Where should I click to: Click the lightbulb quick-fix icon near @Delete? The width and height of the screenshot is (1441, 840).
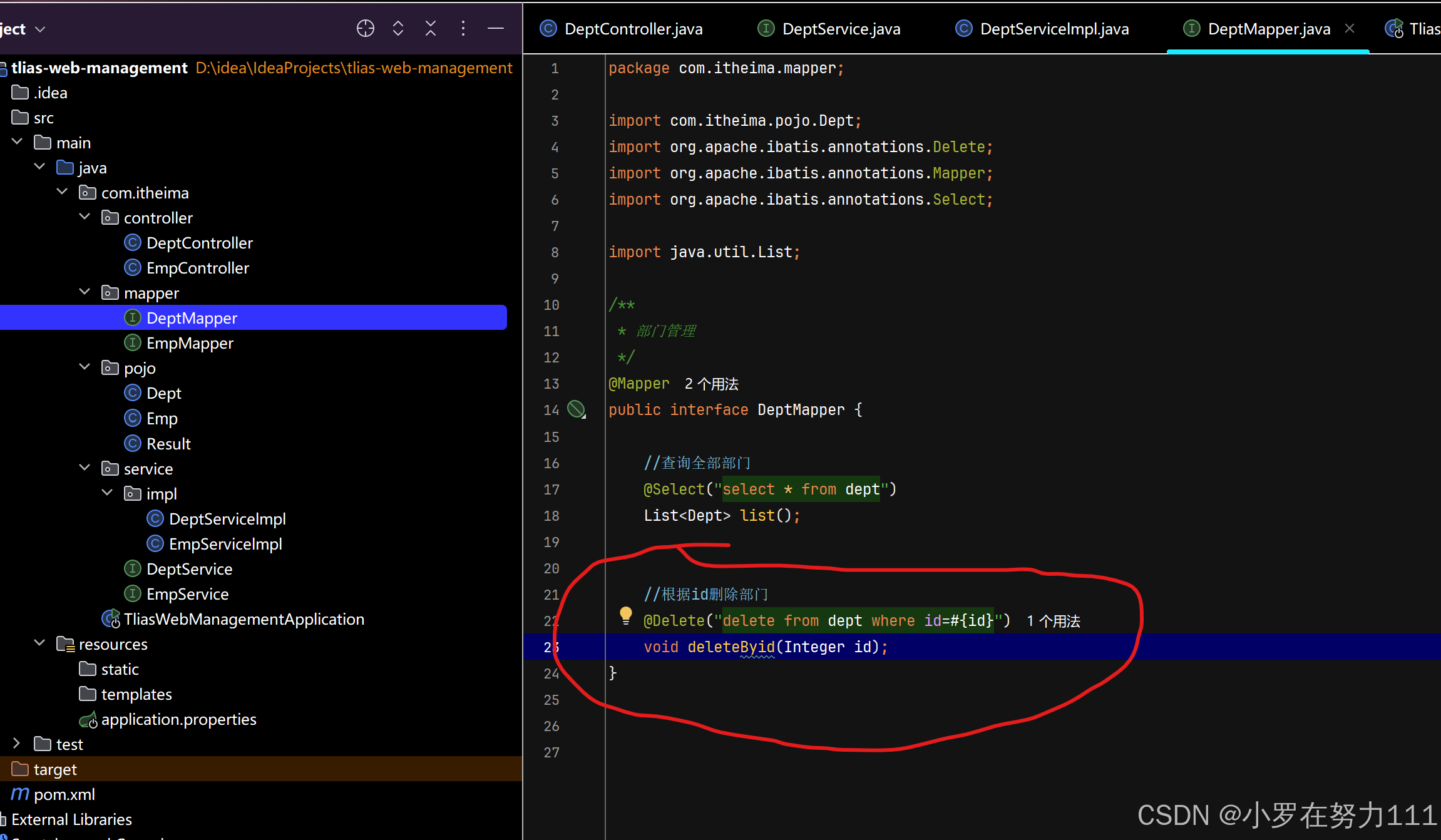click(x=625, y=615)
